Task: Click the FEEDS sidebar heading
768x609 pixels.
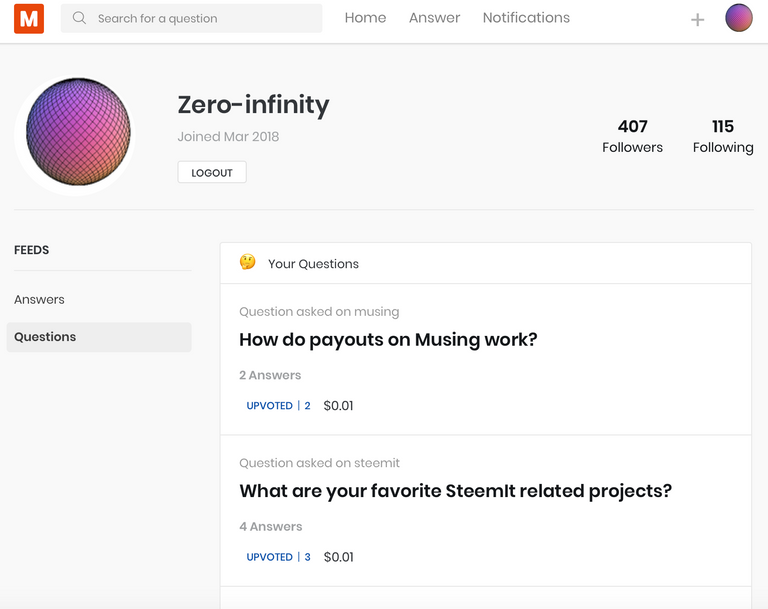Action: point(31,250)
